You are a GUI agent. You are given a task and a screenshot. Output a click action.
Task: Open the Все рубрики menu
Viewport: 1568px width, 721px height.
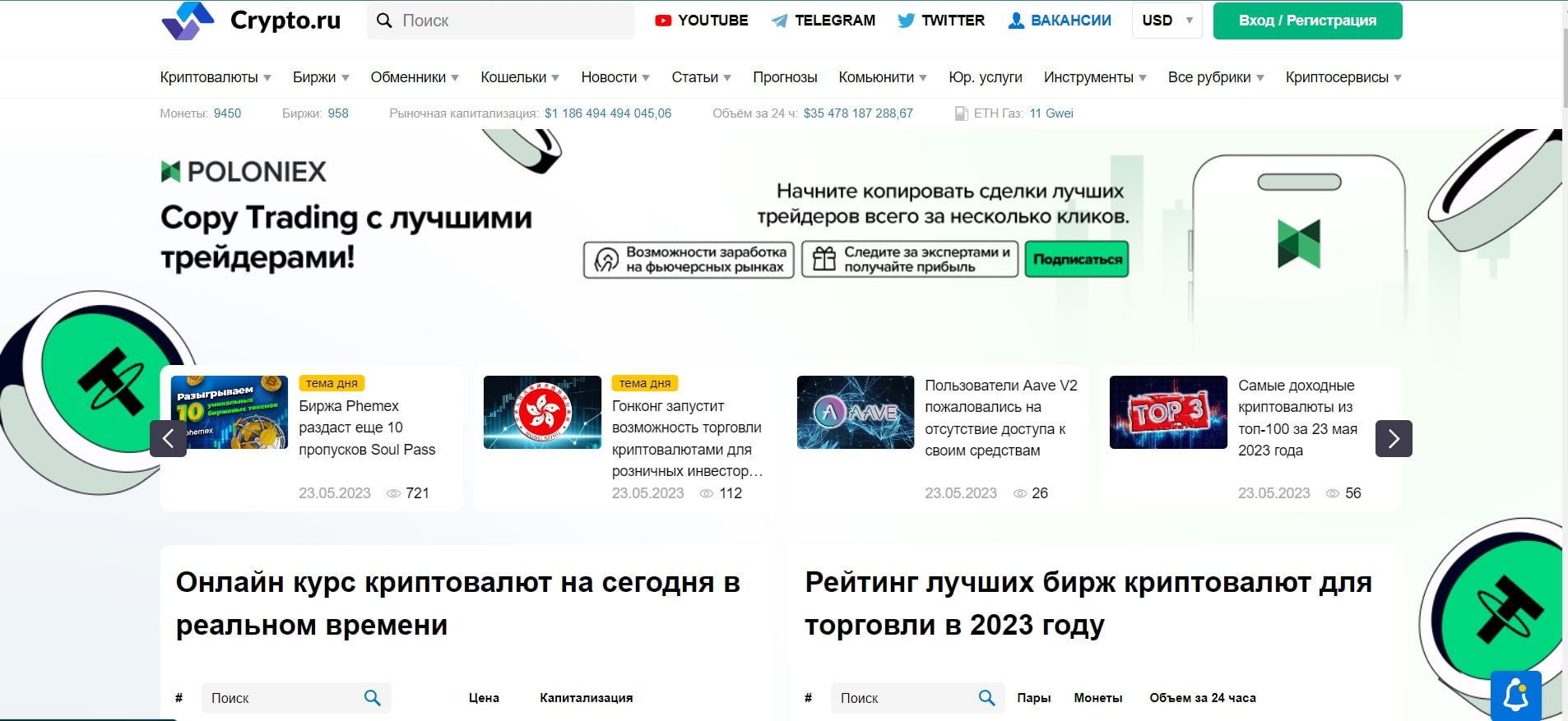[1216, 77]
